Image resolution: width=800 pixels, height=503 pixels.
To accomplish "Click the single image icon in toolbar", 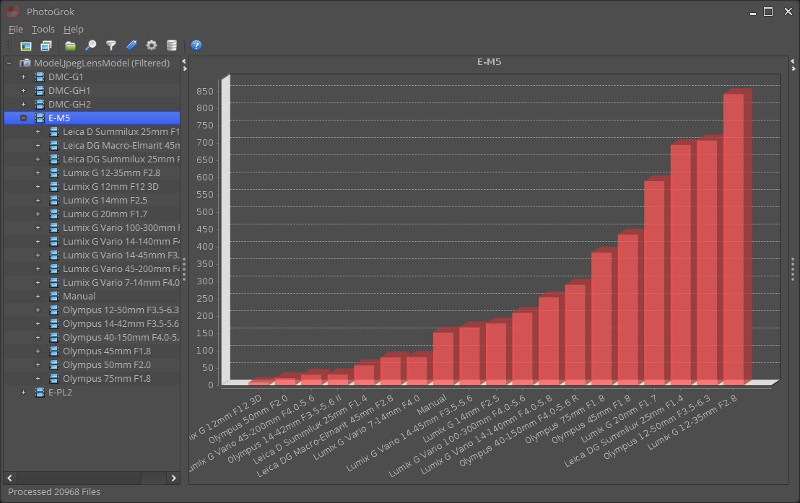I will 26,46.
